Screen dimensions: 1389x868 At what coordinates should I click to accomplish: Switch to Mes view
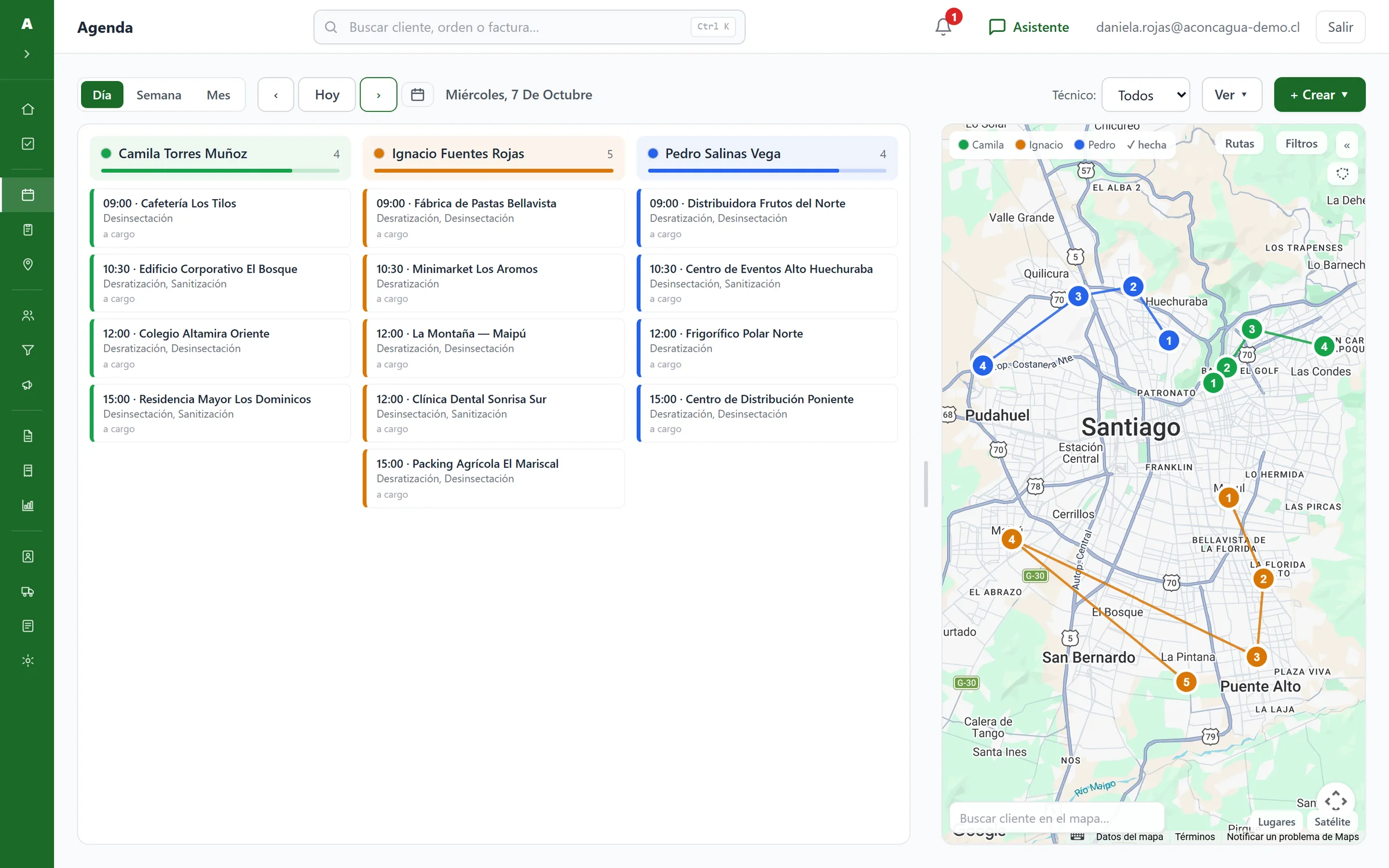click(218, 95)
